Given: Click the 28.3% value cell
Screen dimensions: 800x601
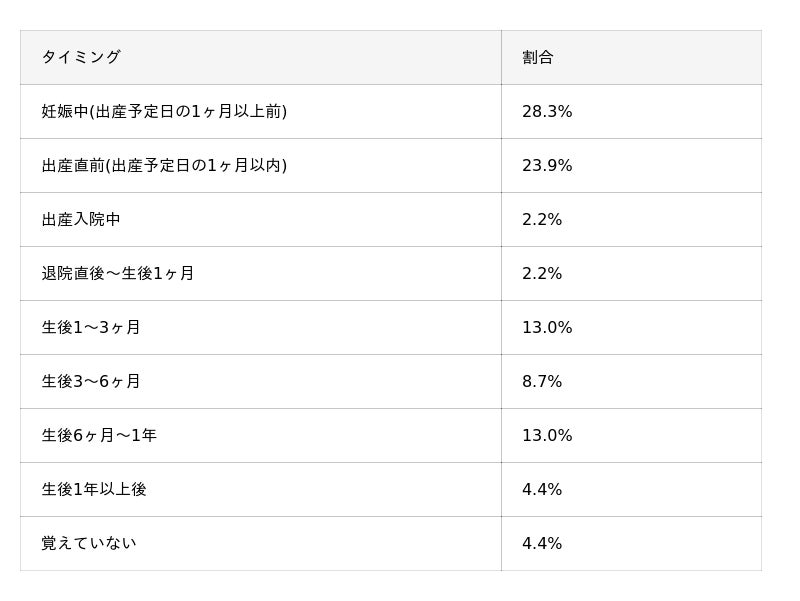Looking at the screenshot, I should (x=547, y=111).
